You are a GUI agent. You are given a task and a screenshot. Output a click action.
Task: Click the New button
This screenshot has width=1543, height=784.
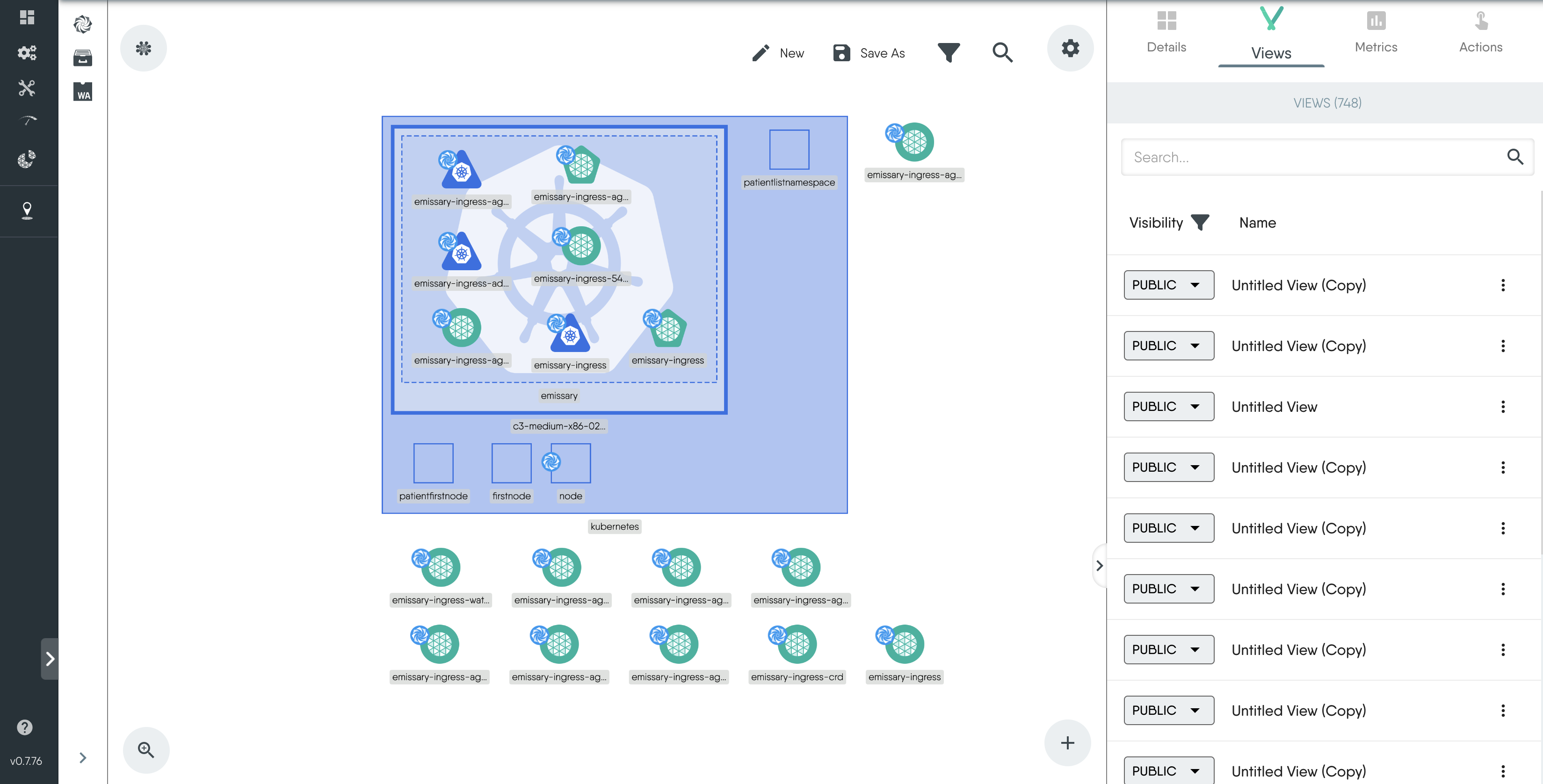pyautogui.click(x=778, y=53)
